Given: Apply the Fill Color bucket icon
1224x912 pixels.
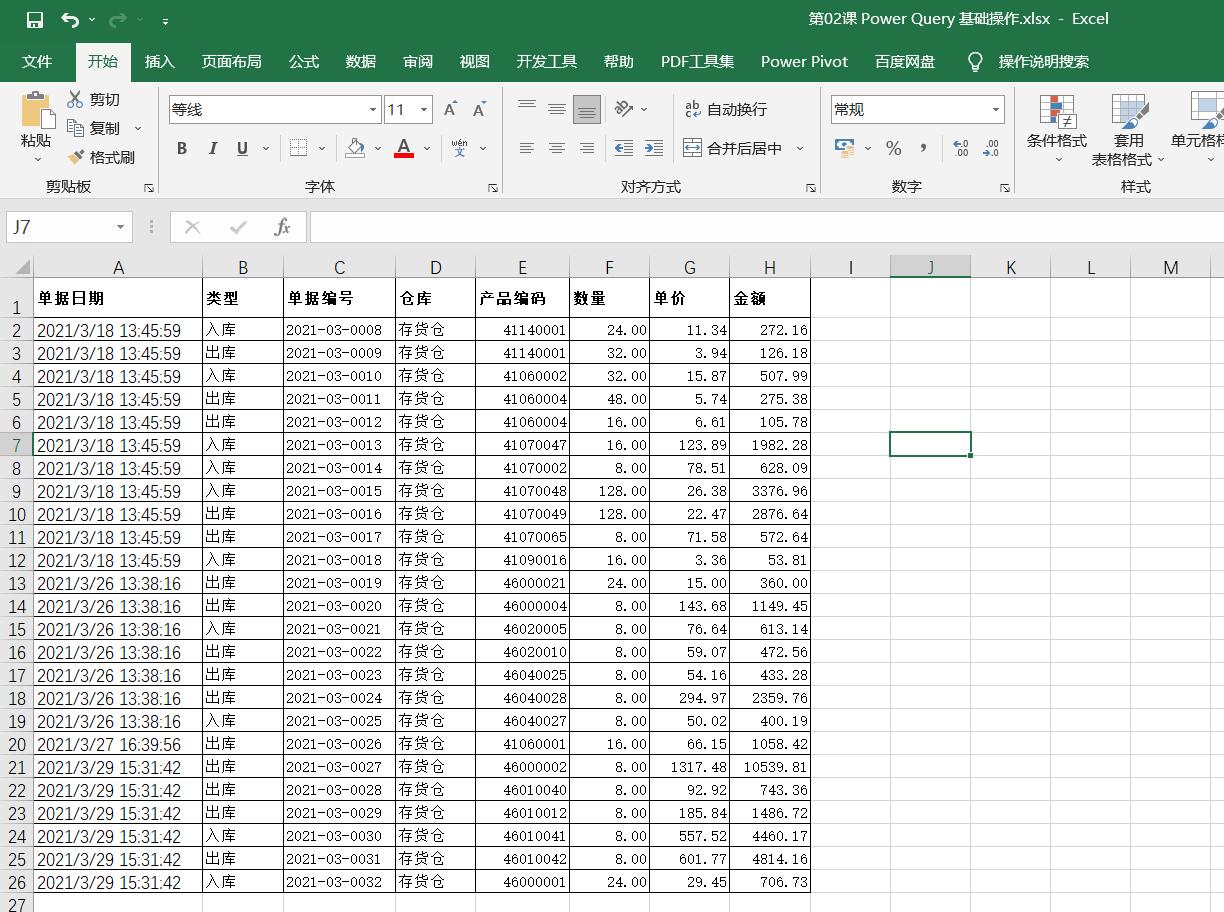Looking at the screenshot, I should point(355,148).
